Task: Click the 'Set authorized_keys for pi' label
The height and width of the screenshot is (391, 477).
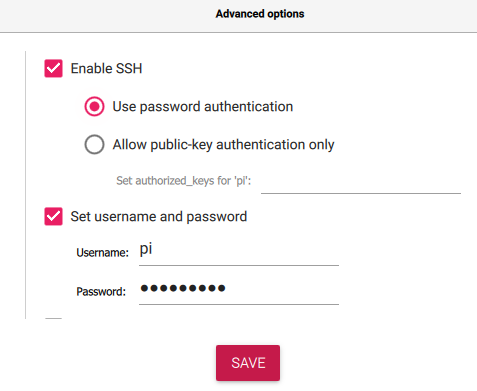Action: point(183,181)
